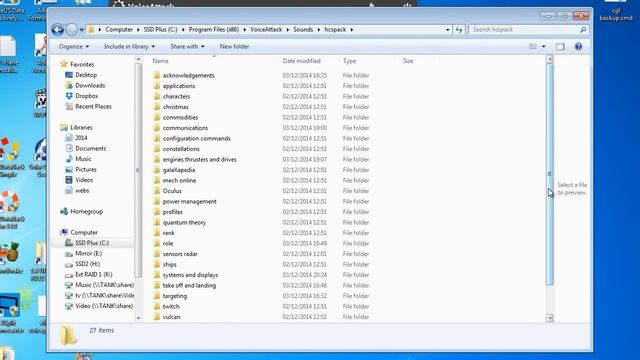Select Homegroup in the navigation pane
The width and height of the screenshot is (640, 360).
86,211
